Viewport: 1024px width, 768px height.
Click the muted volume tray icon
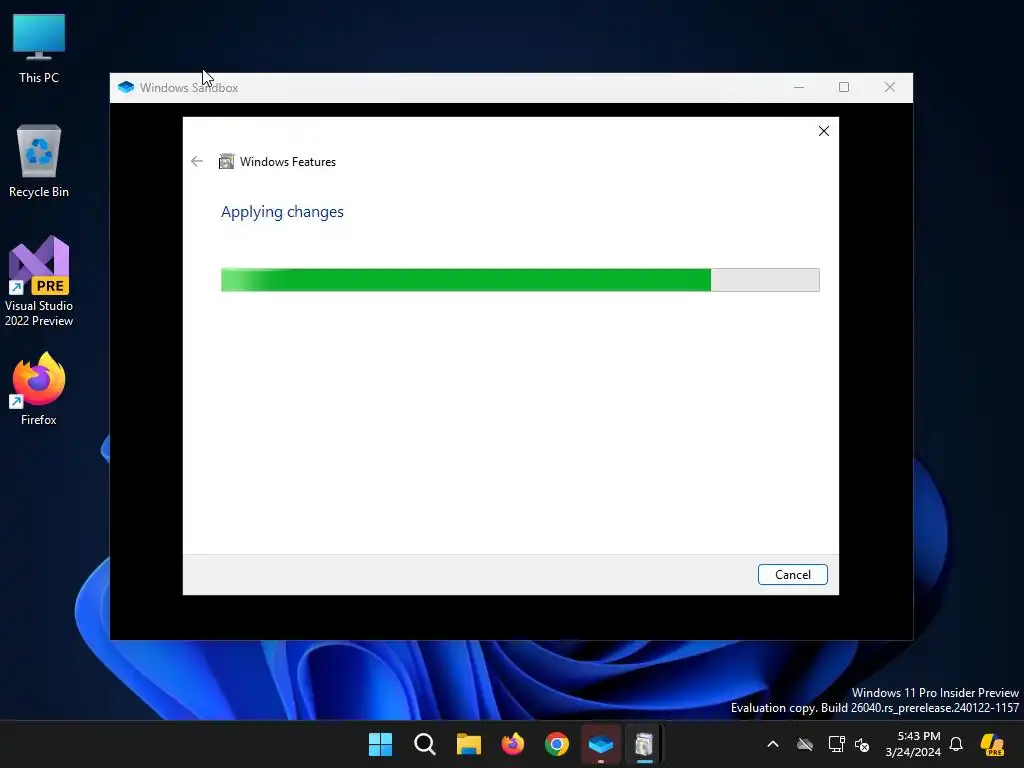[862, 744]
